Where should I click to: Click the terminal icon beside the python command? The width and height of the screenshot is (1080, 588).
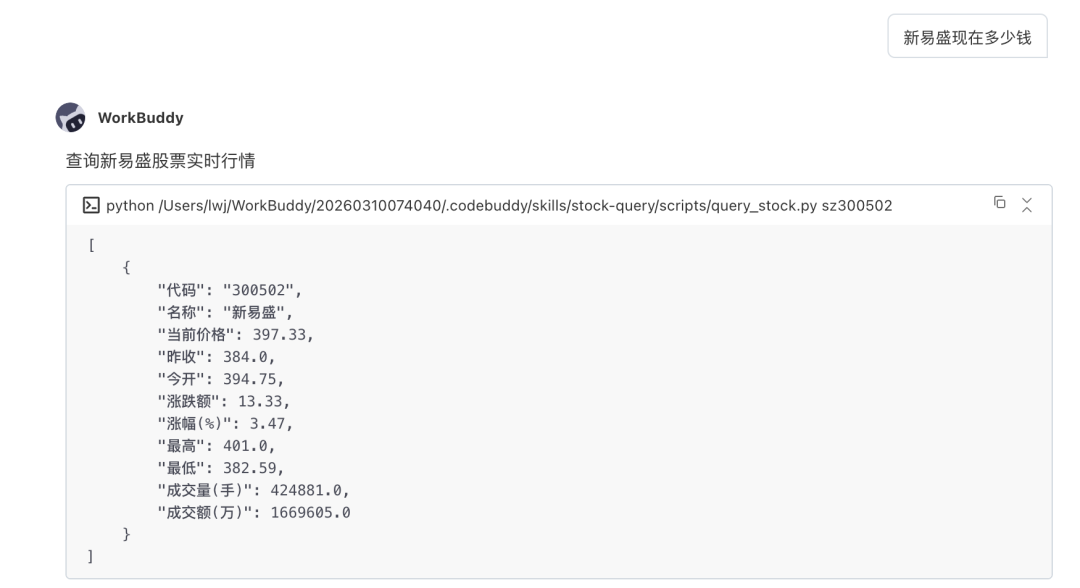(x=91, y=205)
